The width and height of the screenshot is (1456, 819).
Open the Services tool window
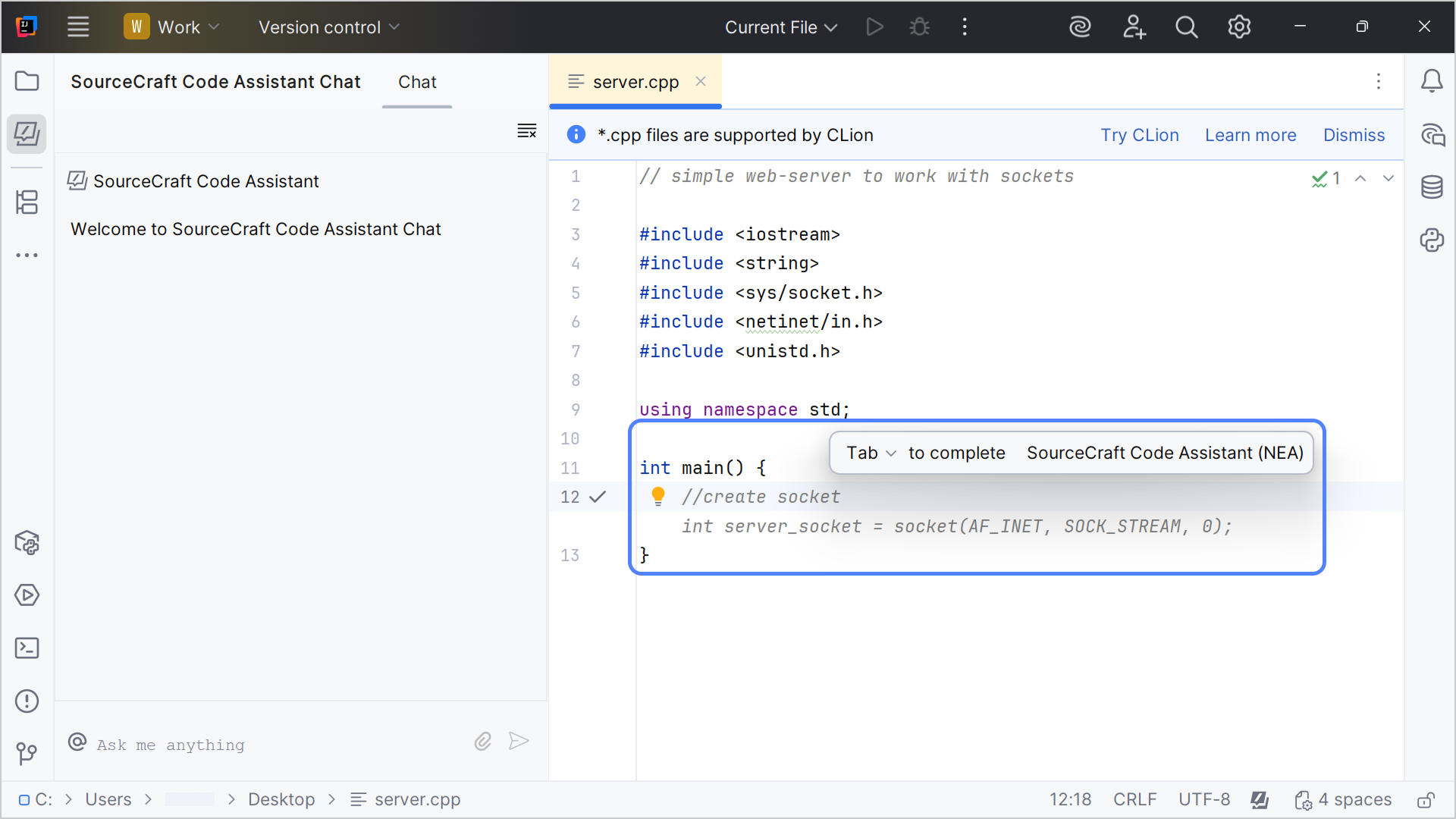click(x=27, y=595)
